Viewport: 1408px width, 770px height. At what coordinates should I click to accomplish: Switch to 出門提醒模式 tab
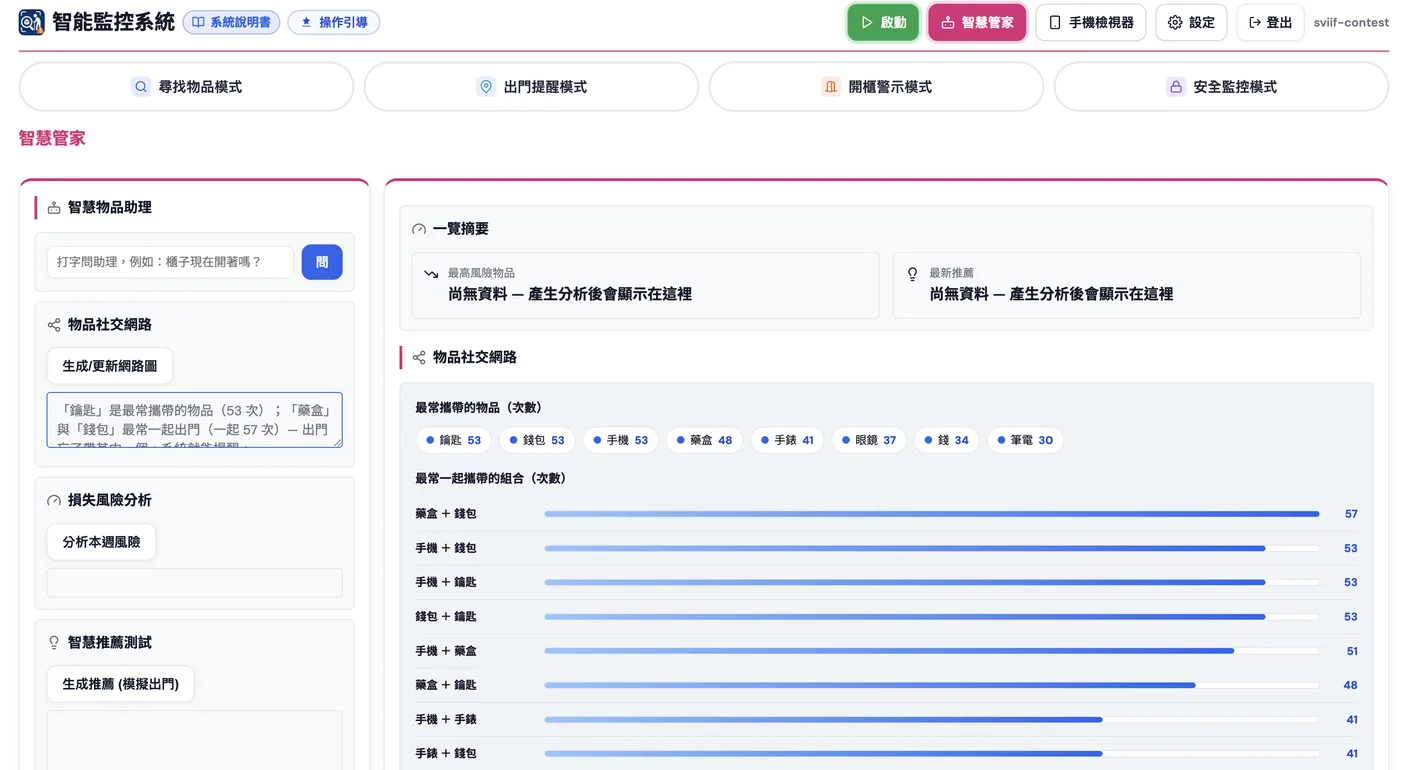(531, 87)
